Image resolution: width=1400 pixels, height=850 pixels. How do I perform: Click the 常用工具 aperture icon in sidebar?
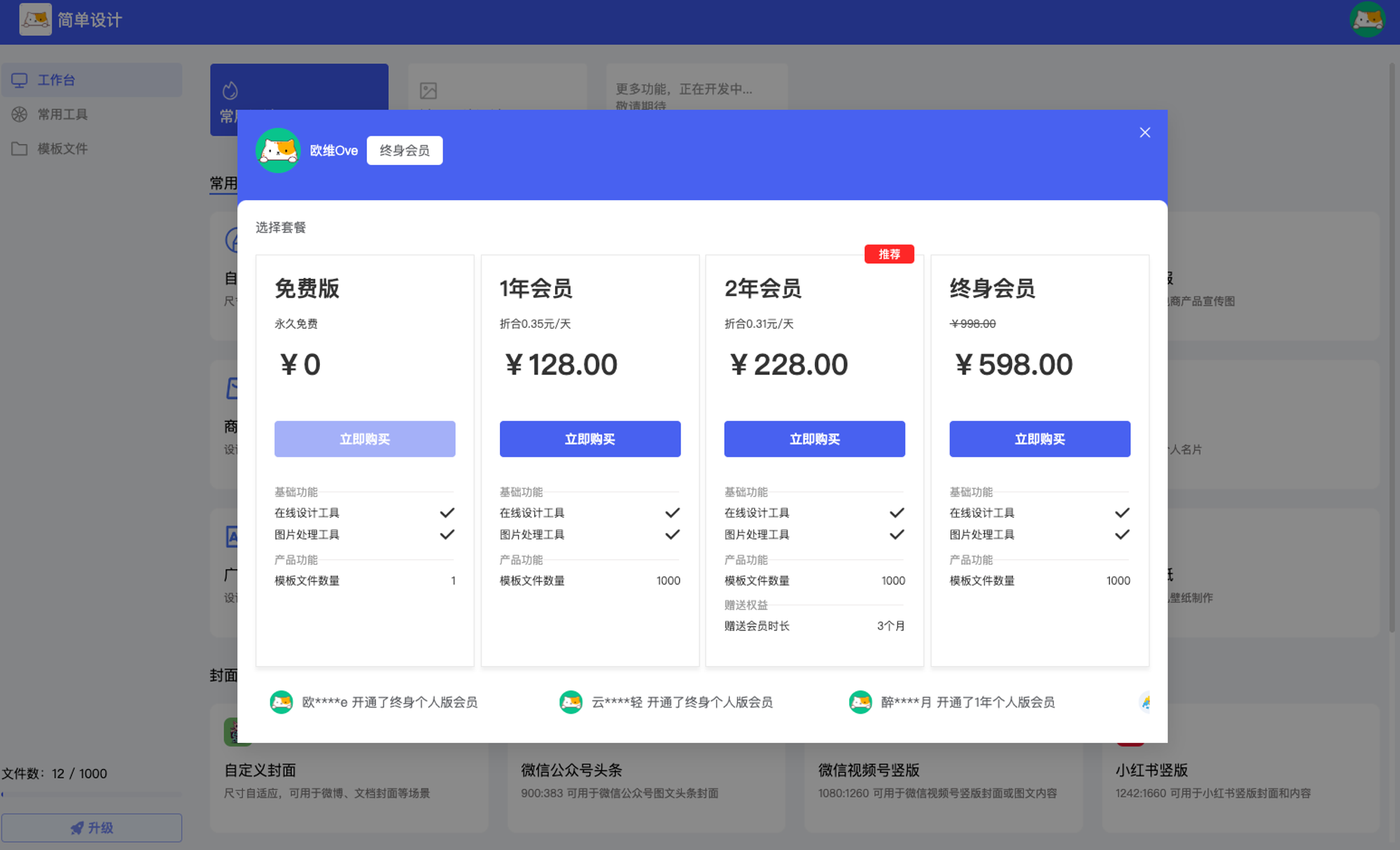point(20,114)
